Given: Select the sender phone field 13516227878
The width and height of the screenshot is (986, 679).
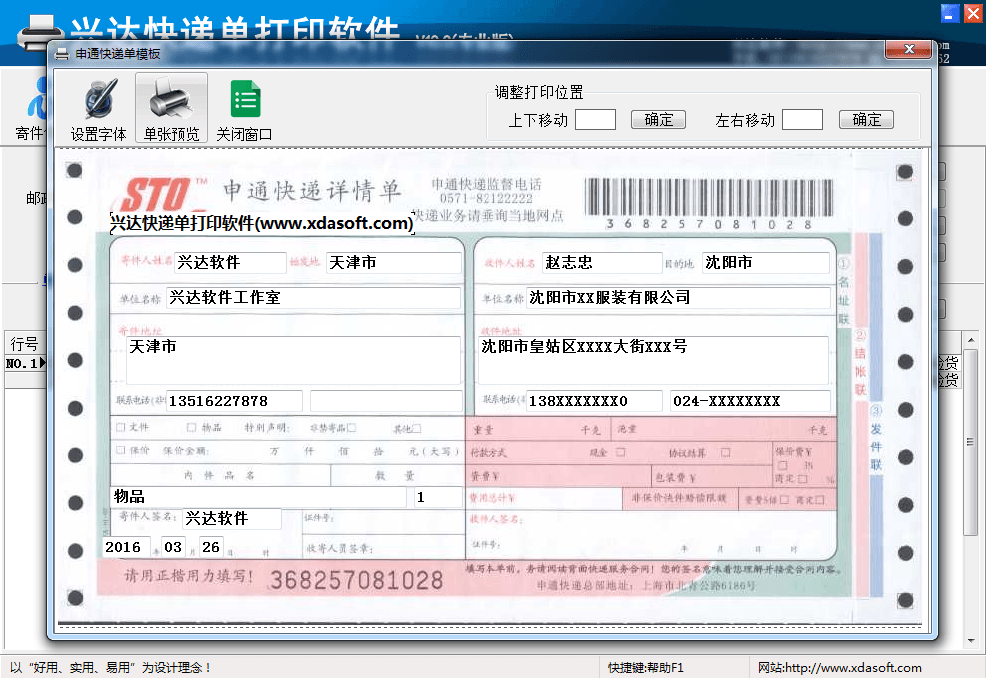Looking at the screenshot, I should click(234, 401).
